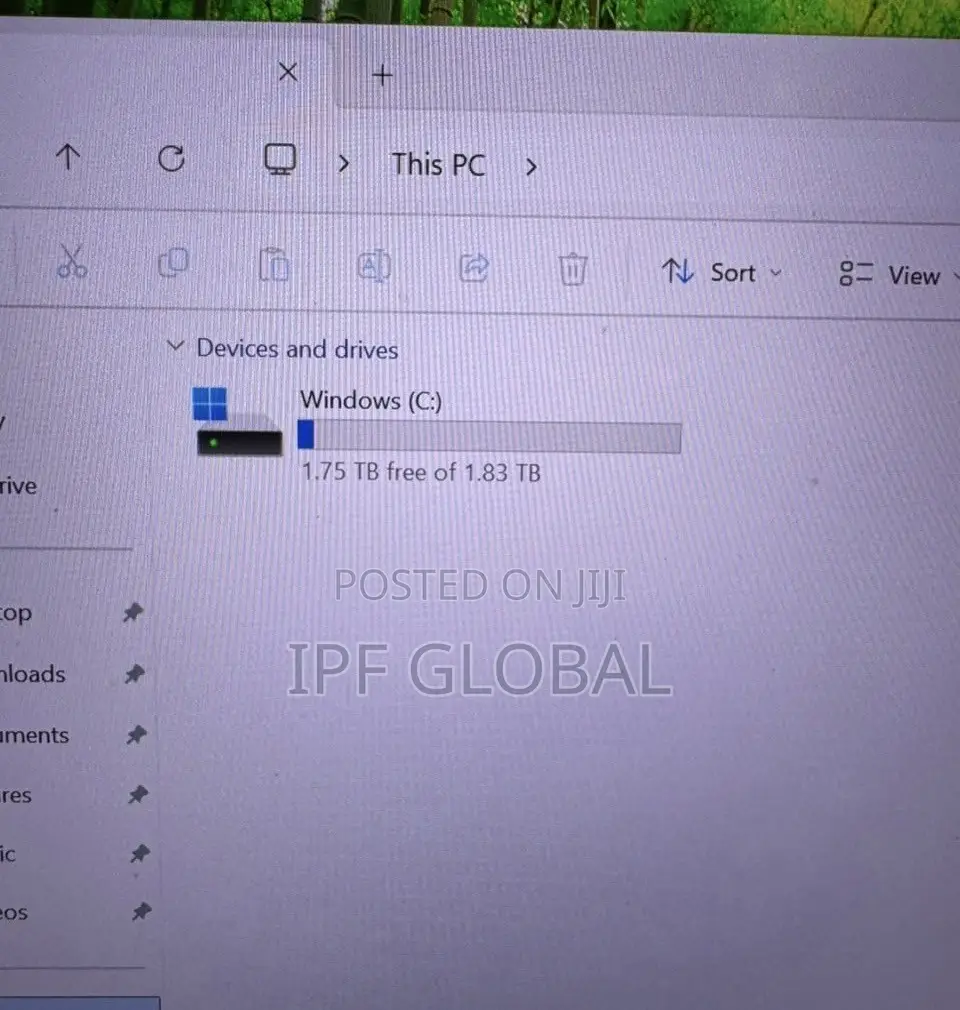The image size is (960, 1010).
Task: Open the Sort dropdown menu
Action: 722,272
